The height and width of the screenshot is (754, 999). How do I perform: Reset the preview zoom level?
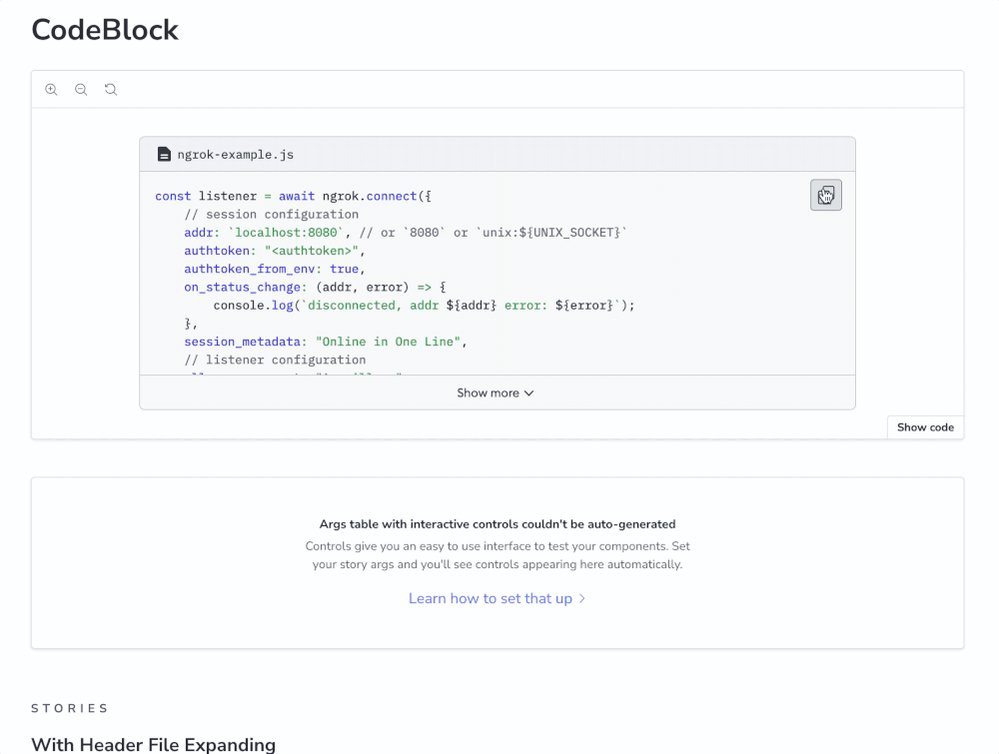(111, 89)
